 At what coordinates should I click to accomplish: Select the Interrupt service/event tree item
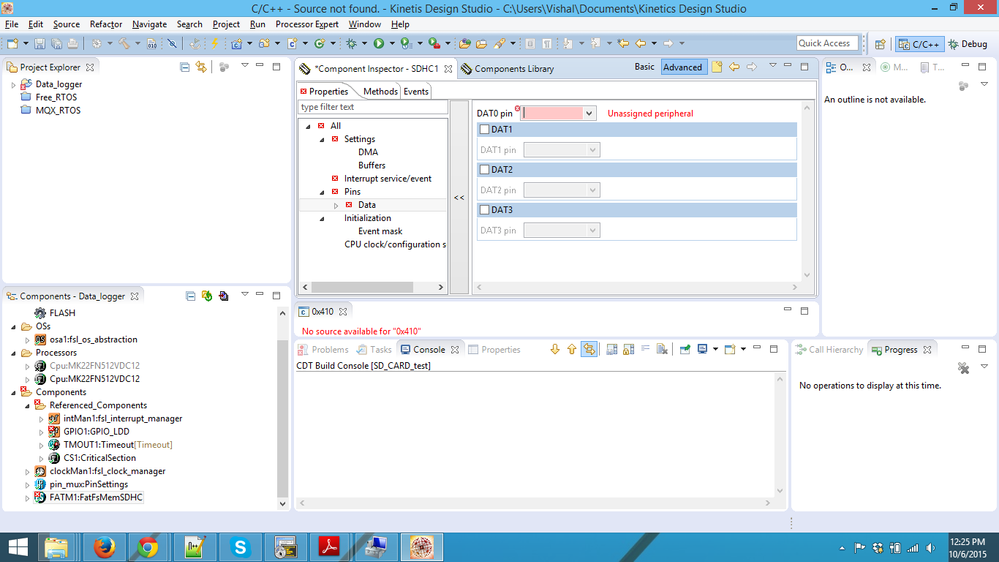tap(387, 179)
